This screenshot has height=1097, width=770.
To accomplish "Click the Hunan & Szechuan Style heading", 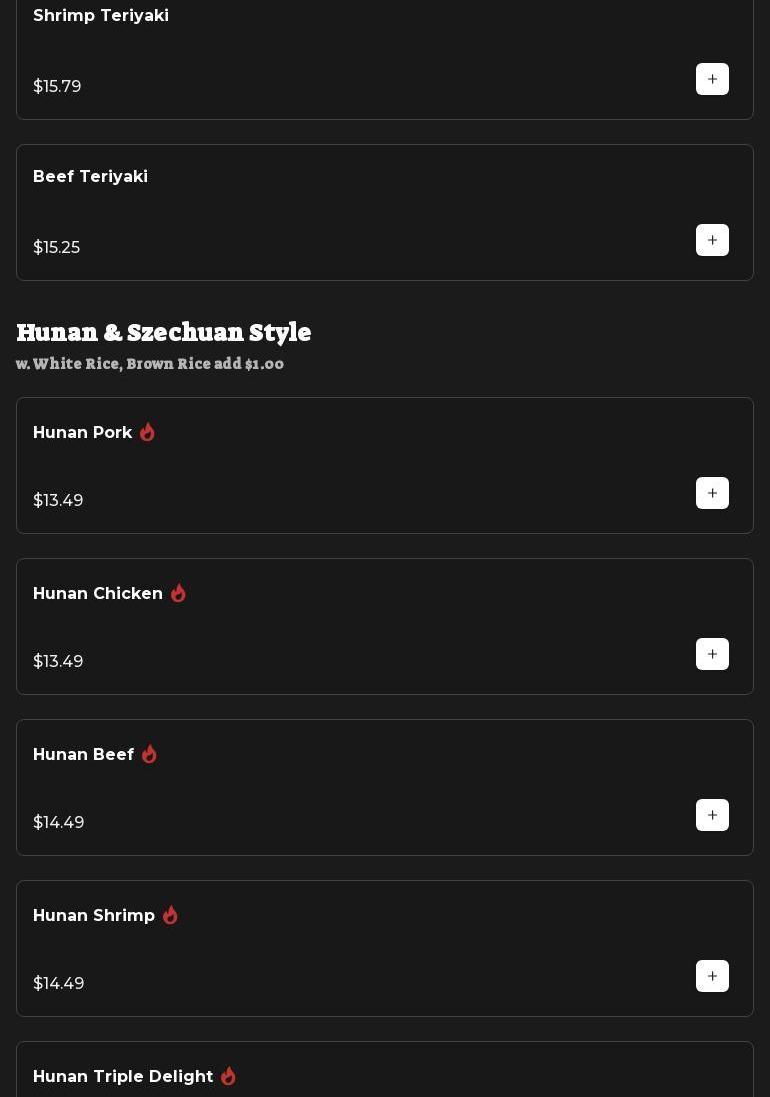I will tap(164, 332).
